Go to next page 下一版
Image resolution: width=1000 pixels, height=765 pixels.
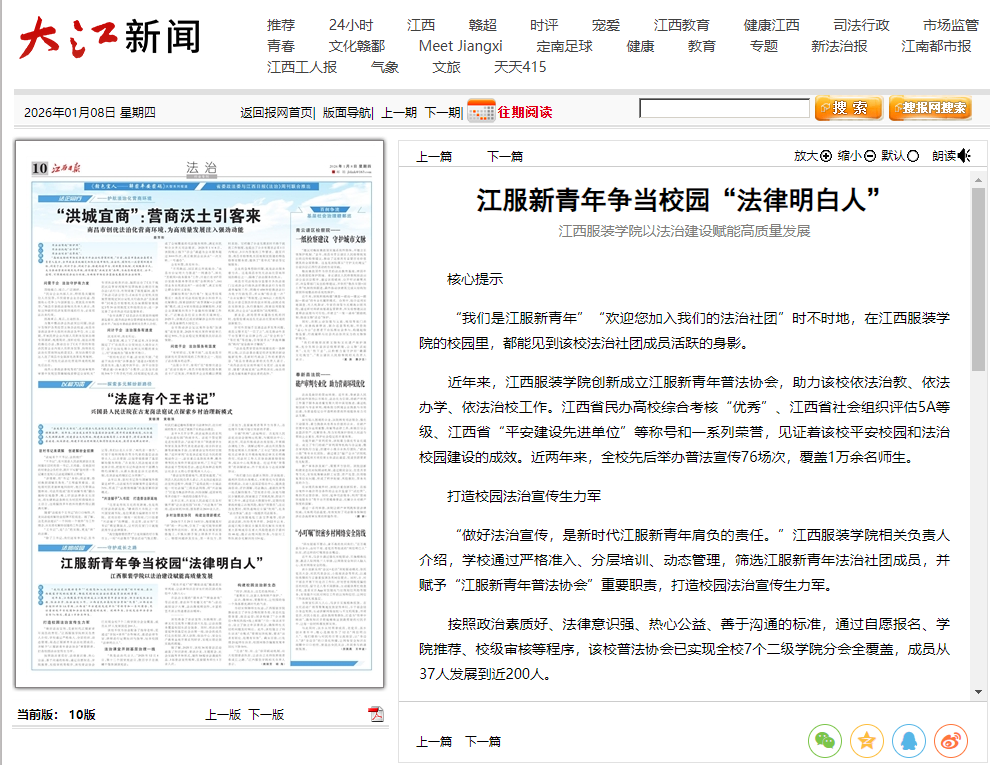coord(266,714)
